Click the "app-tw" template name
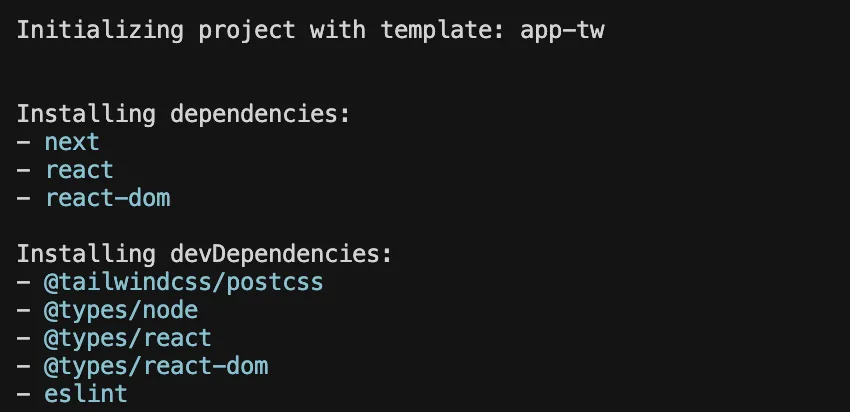Screen dimensions: 850x412 coord(562,30)
